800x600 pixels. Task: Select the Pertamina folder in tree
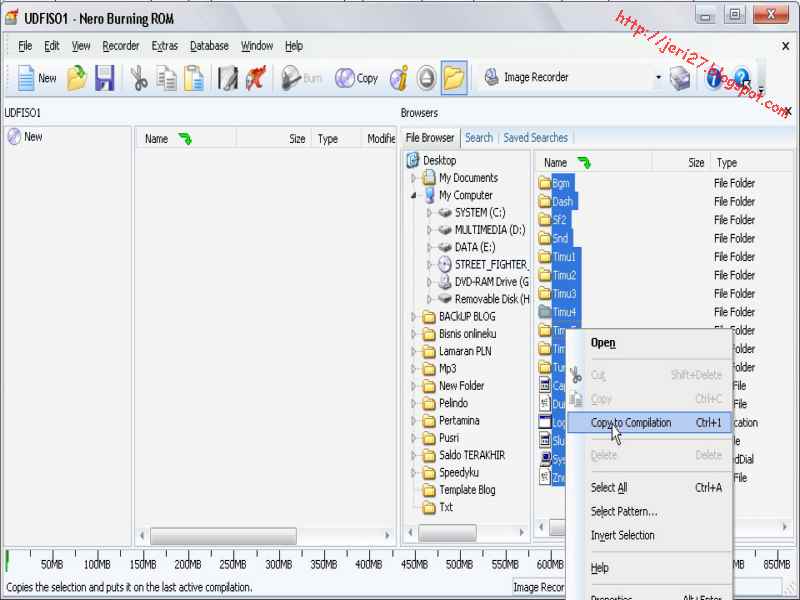(451, 421)
